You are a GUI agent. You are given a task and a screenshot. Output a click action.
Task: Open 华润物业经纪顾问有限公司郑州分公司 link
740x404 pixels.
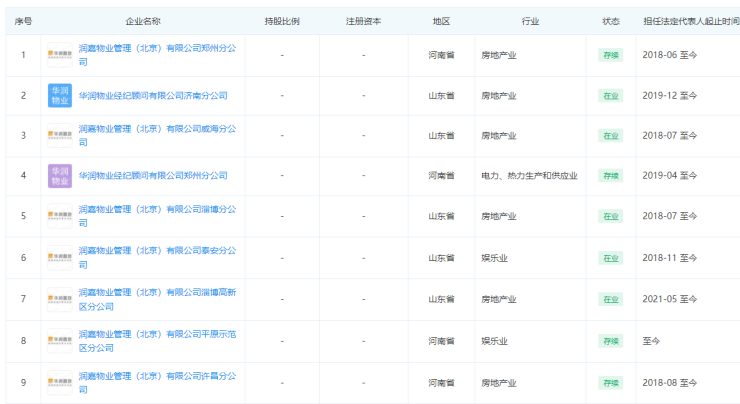152,176
